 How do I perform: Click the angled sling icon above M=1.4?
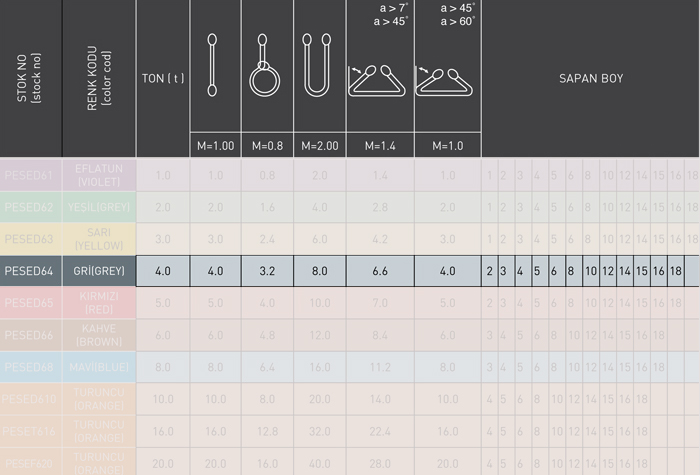pyautogui.click(x=377, y=81)
